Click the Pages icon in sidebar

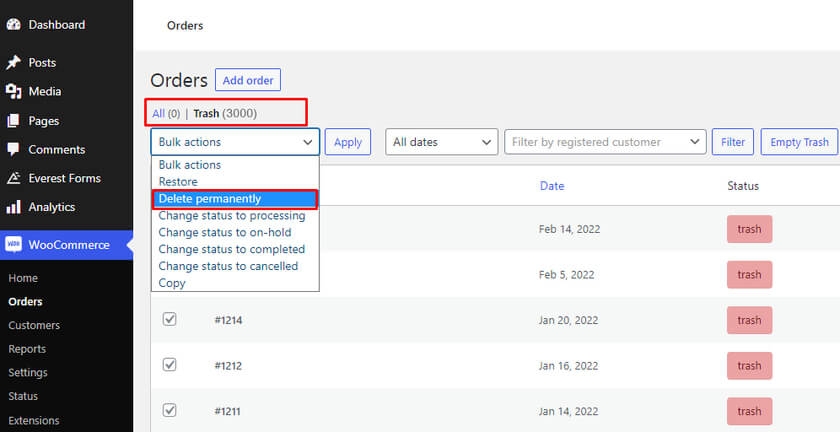click(x=13, y=121)
